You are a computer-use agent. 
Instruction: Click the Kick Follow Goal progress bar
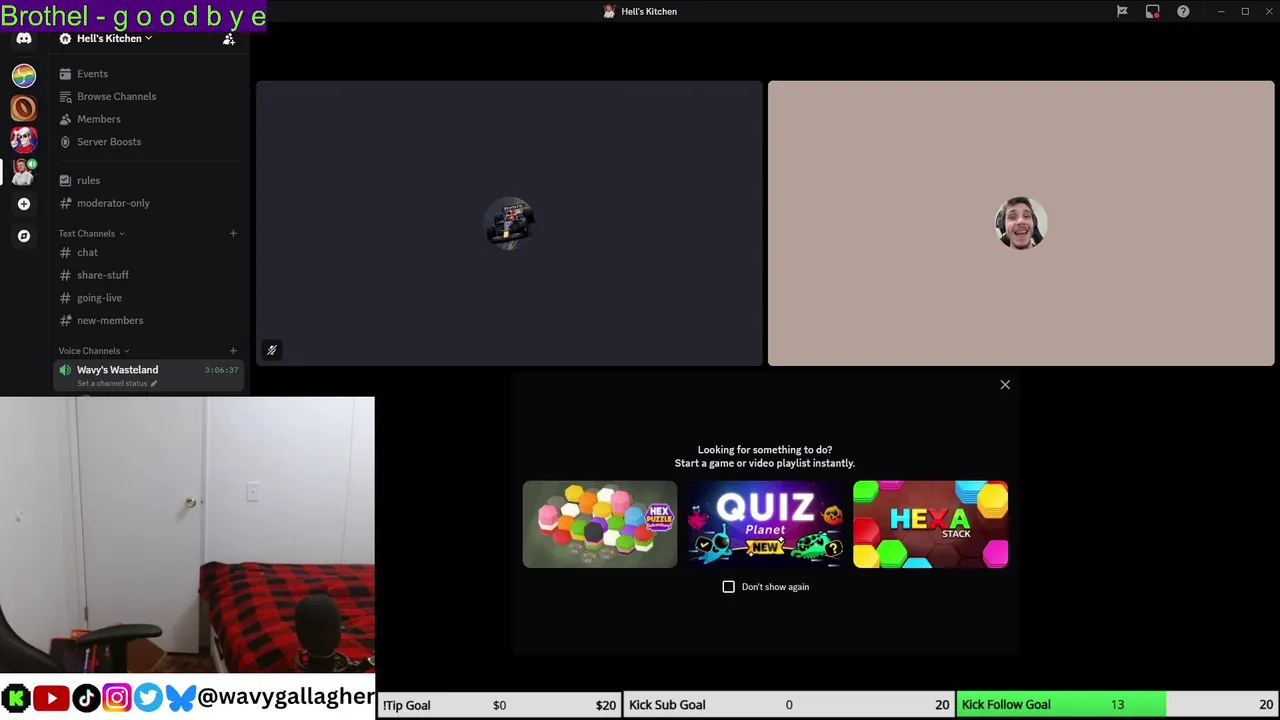tap(1117, 705)
